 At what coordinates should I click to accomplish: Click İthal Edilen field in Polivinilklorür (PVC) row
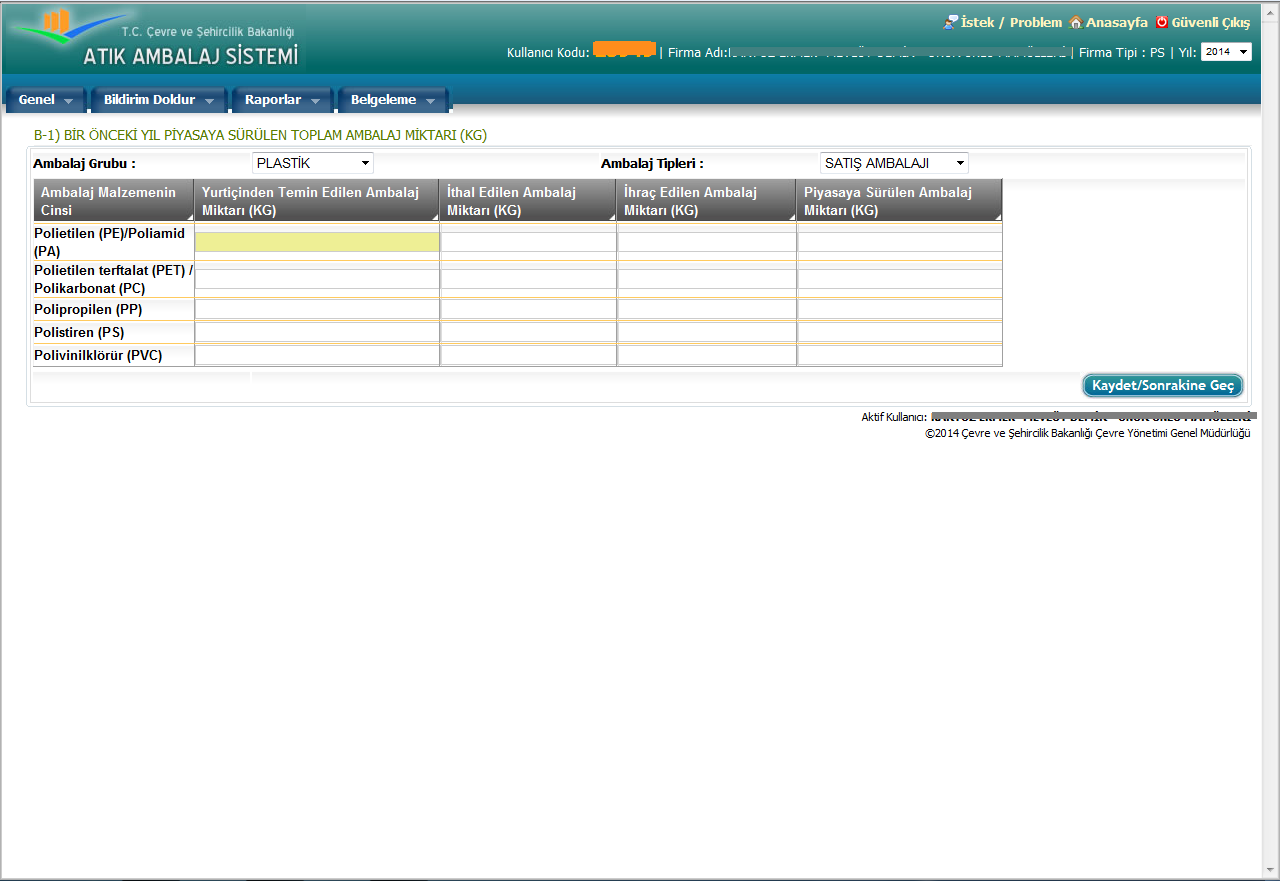(528, 355)
